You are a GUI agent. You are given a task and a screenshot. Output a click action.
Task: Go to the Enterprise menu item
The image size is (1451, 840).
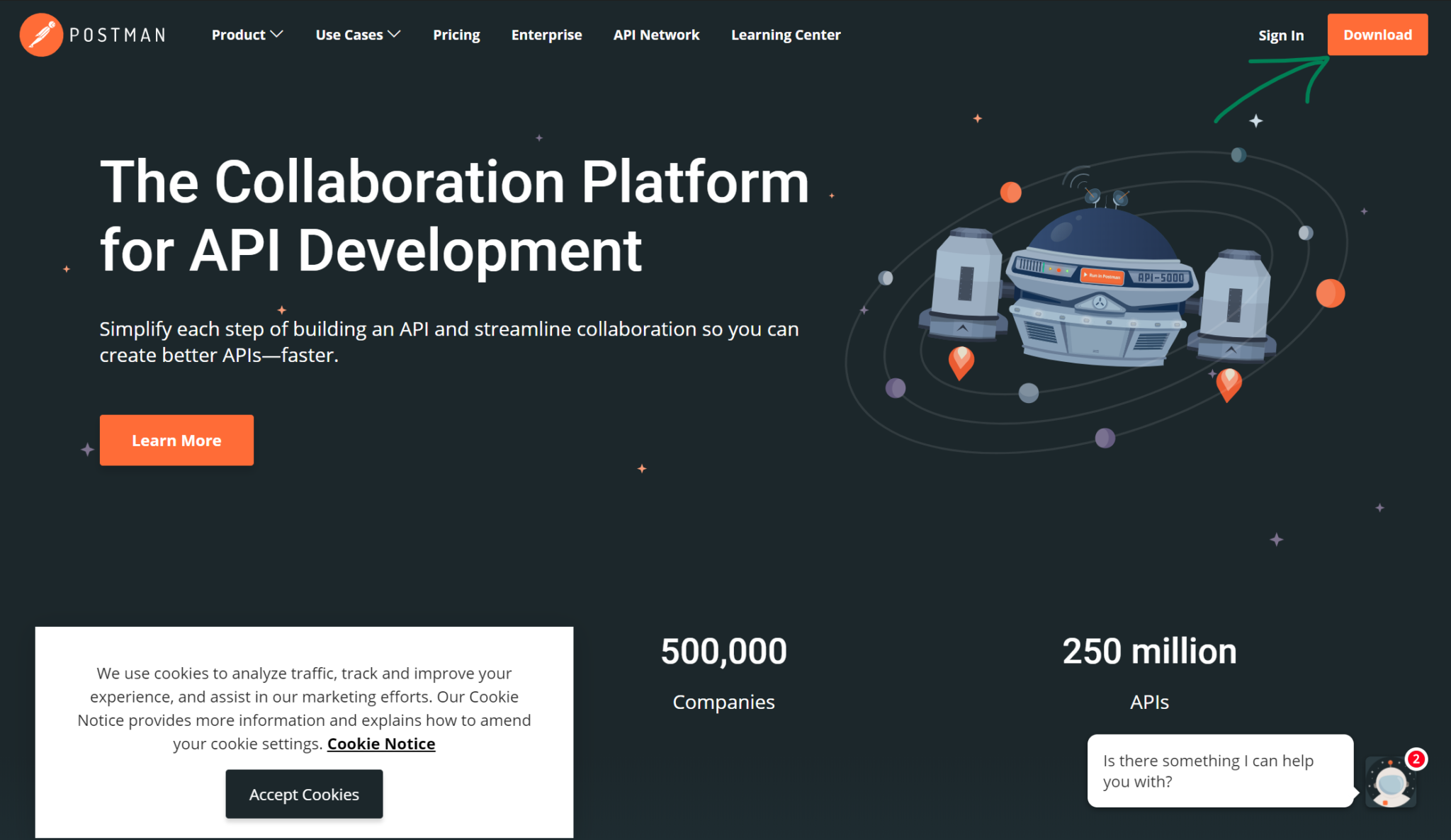coord(546,35)
